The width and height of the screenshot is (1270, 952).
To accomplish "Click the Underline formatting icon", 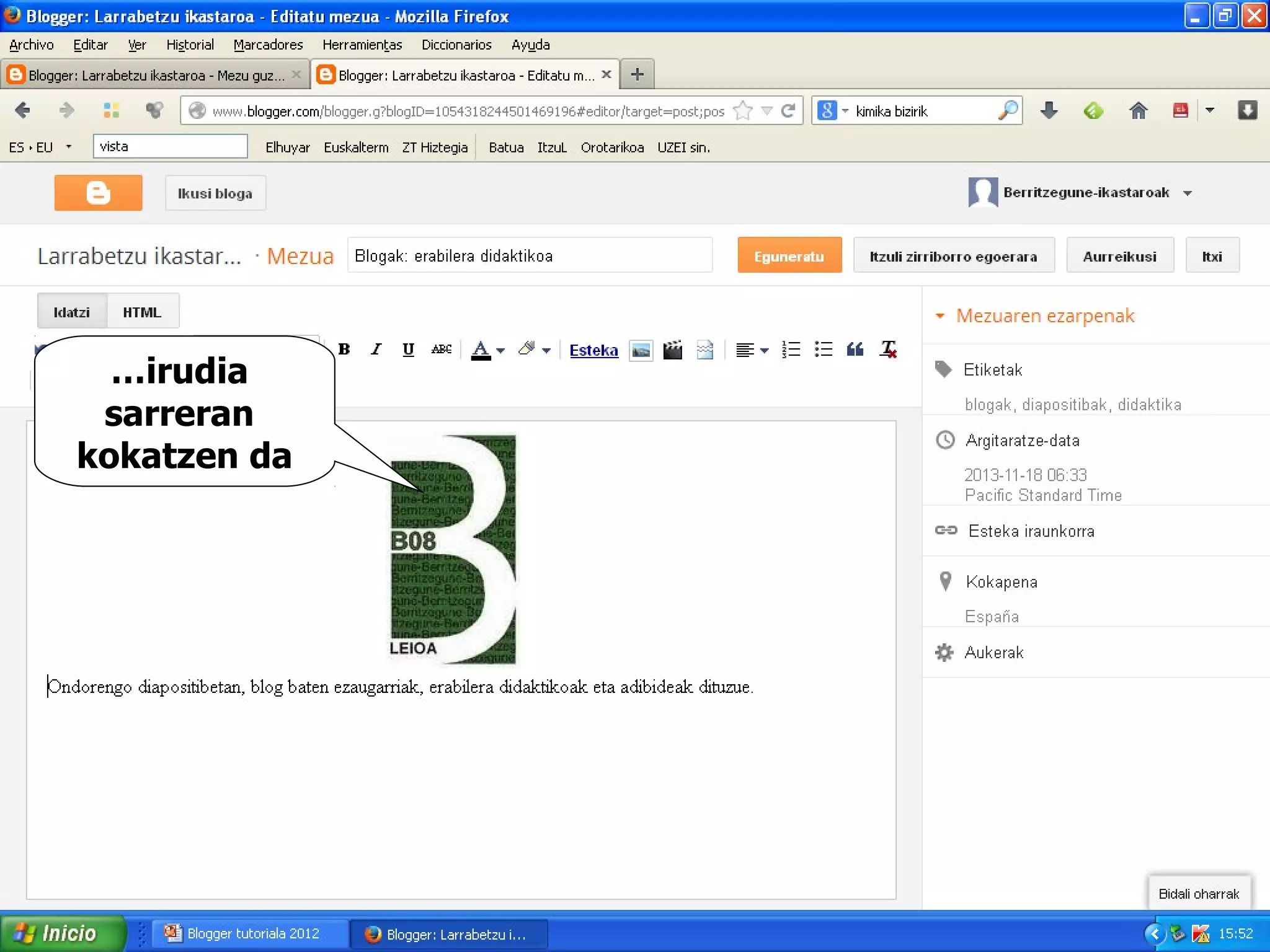I will [408, 350].
